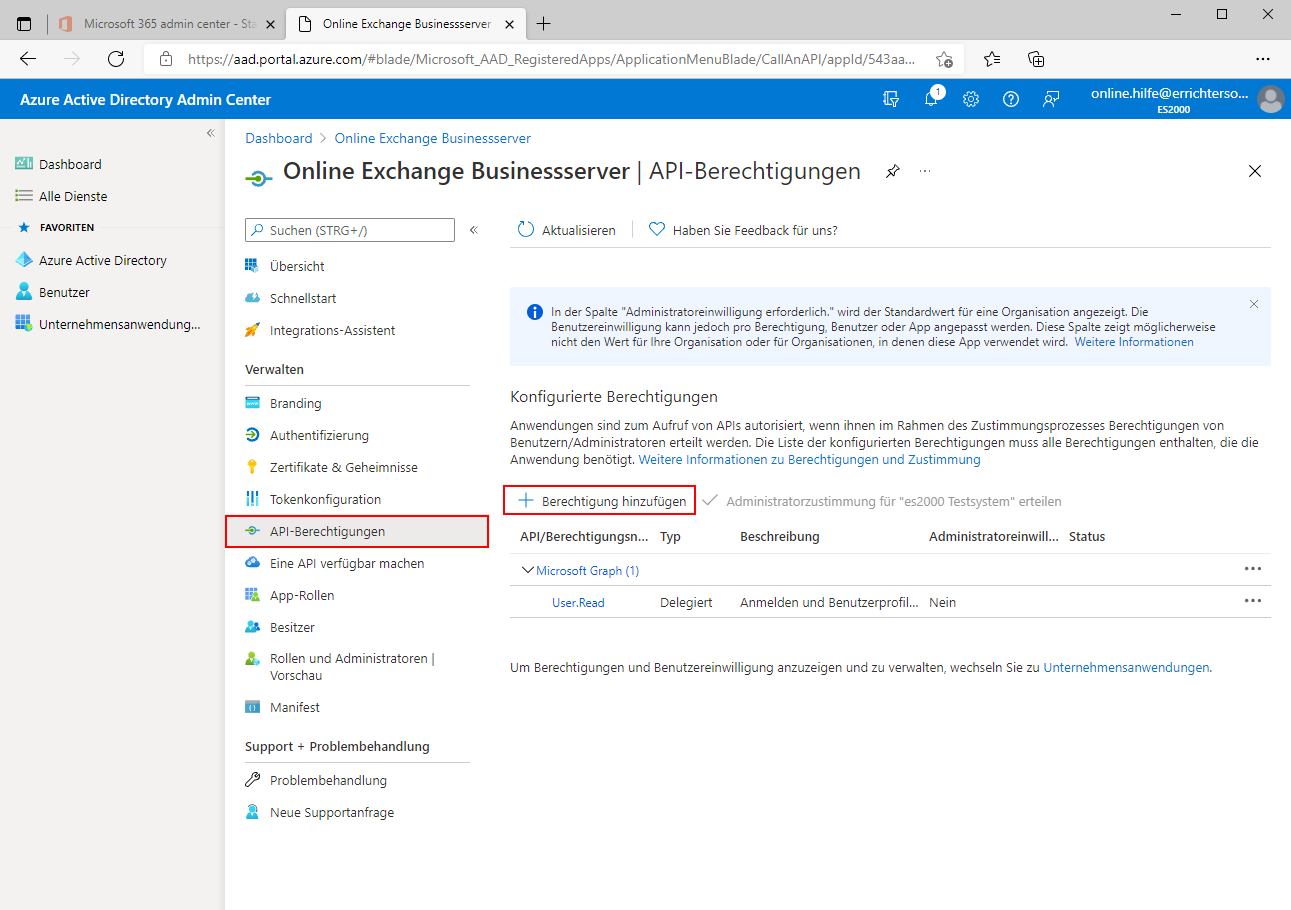The image size is (1291, 910).
Task: Open Weitere Informationen link in banner
Action: (1134, 342)
